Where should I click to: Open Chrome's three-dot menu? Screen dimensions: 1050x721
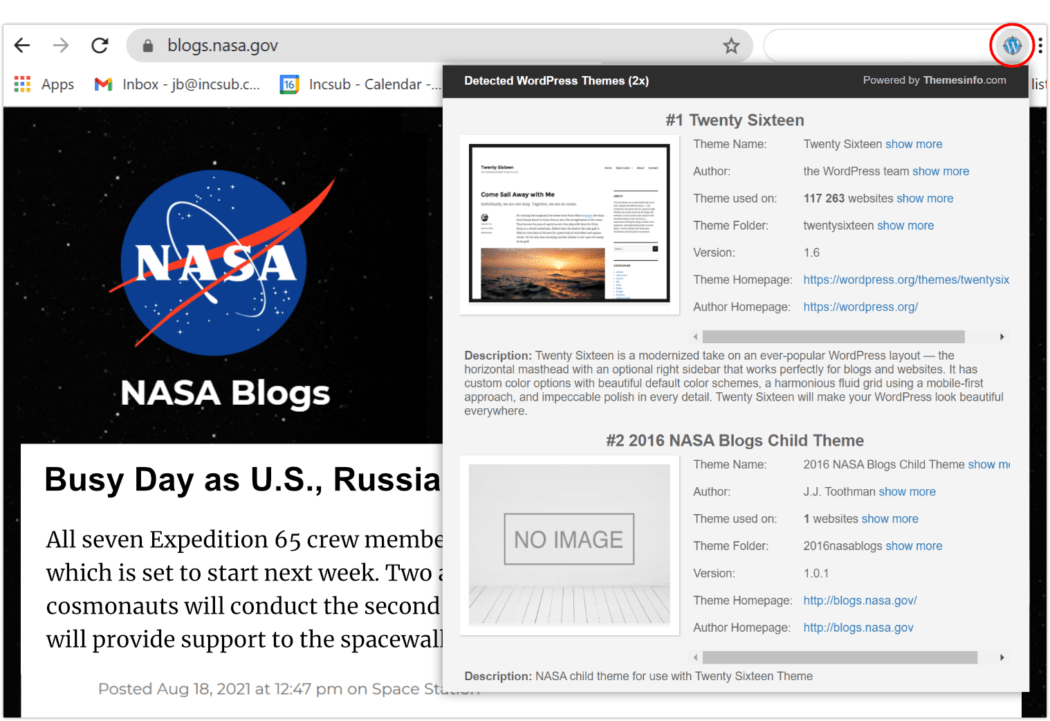click(x=1040, y=45)
